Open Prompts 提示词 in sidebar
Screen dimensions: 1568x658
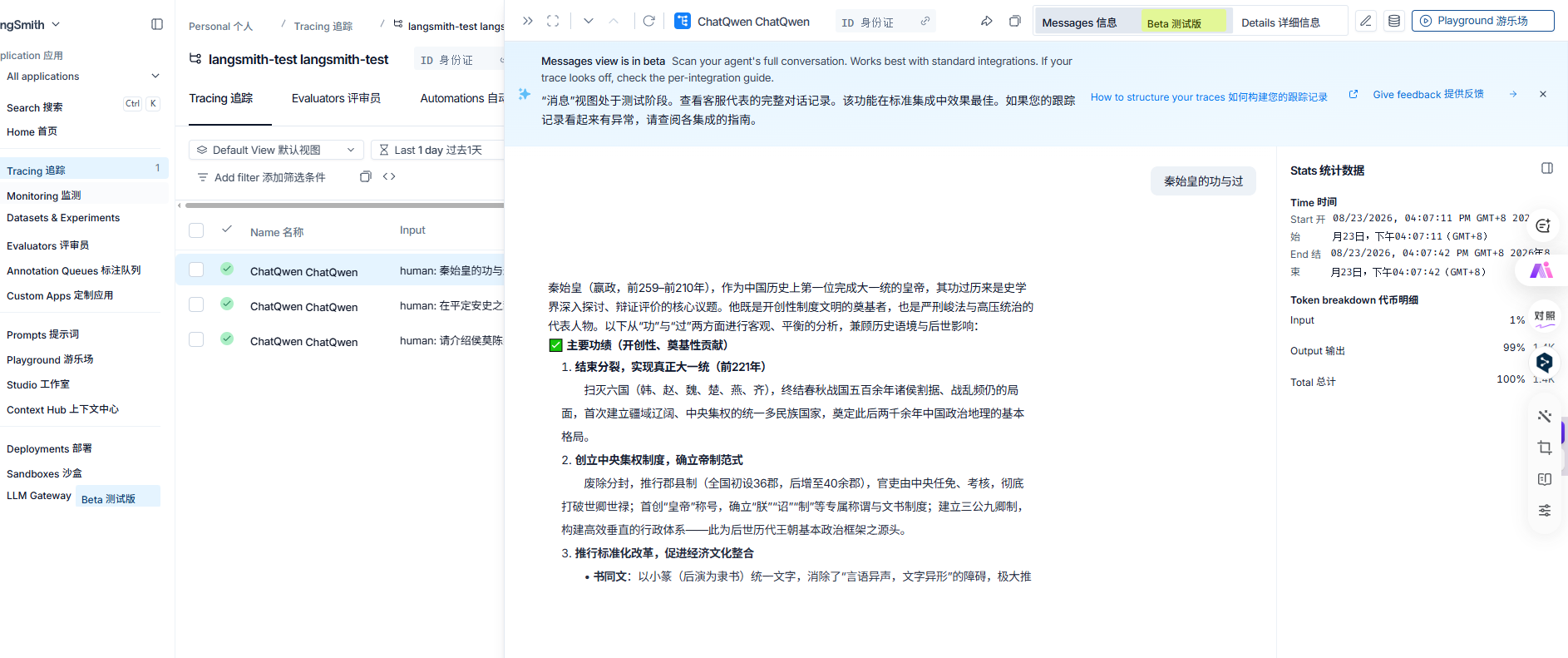coord(43,334)
